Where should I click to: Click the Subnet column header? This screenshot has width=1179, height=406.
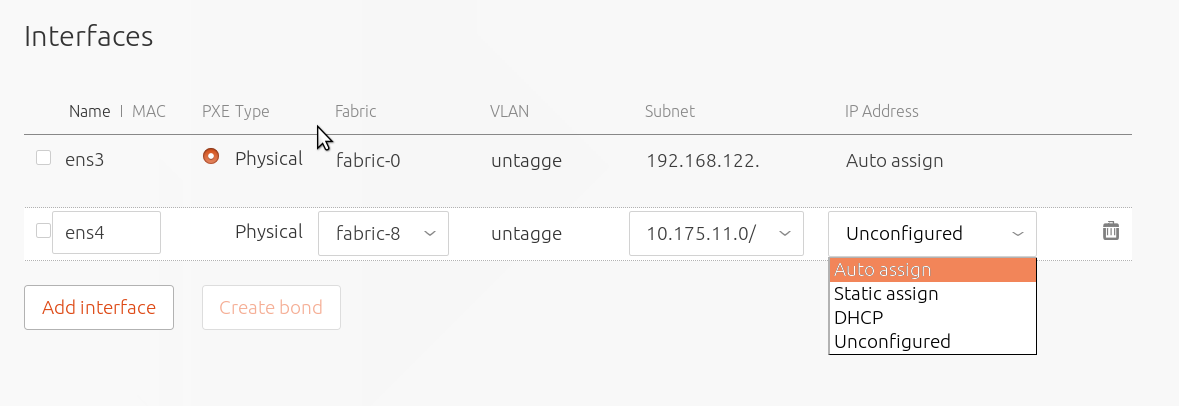669,111
